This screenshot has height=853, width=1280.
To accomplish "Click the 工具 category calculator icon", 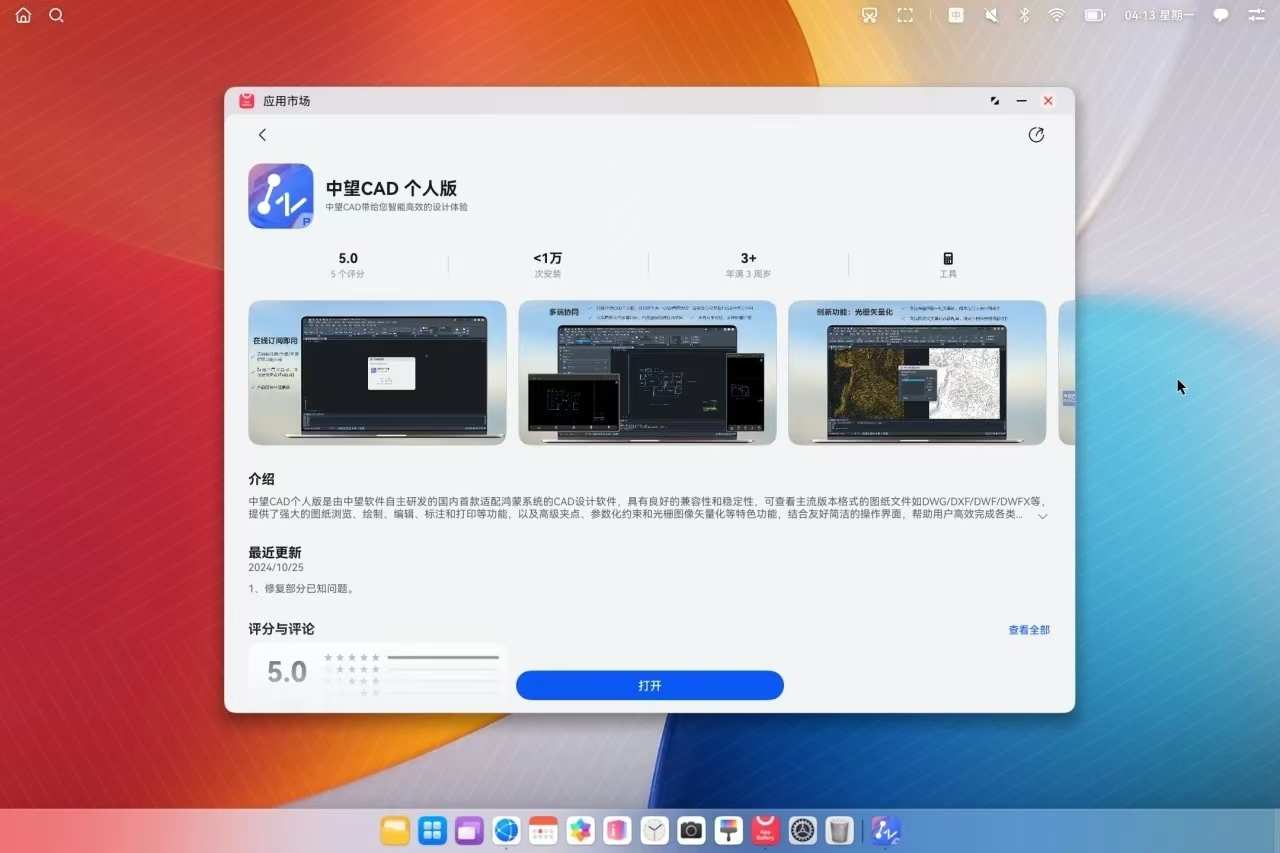I will point(948,258).
